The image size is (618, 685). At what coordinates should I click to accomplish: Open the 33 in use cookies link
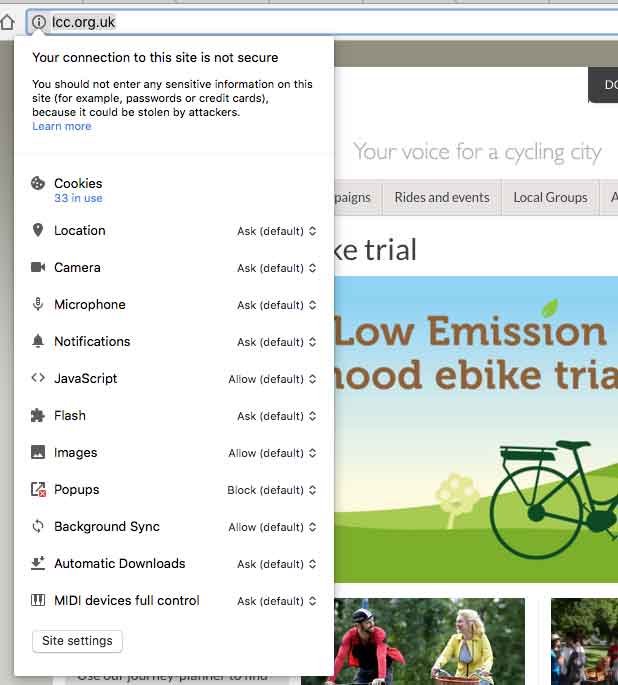pos(78,198)
